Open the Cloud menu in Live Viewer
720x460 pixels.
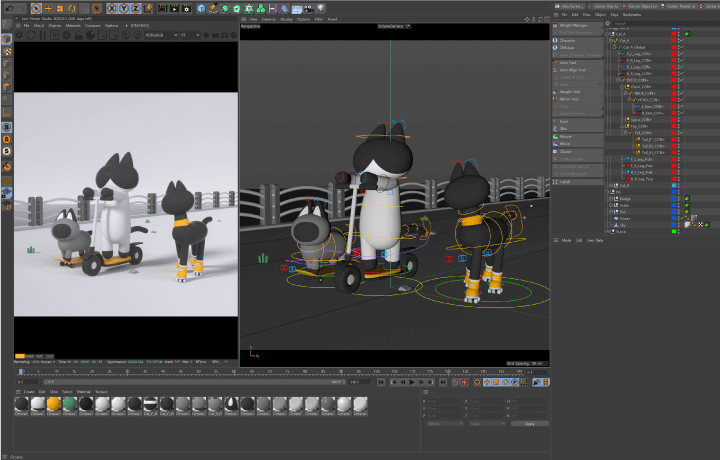click(39, 26)
